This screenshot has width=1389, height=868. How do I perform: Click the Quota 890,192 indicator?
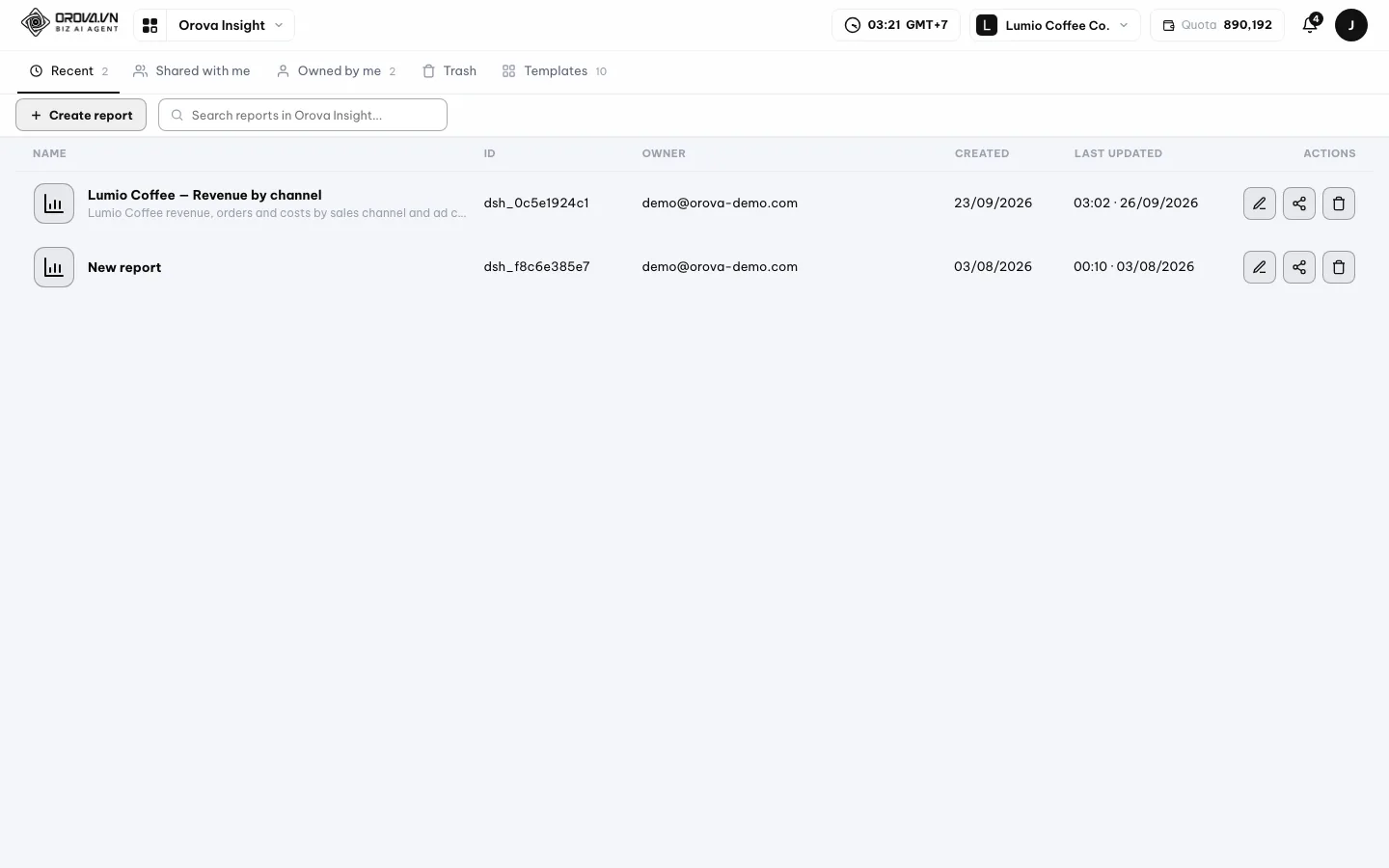pos(1217,25)
